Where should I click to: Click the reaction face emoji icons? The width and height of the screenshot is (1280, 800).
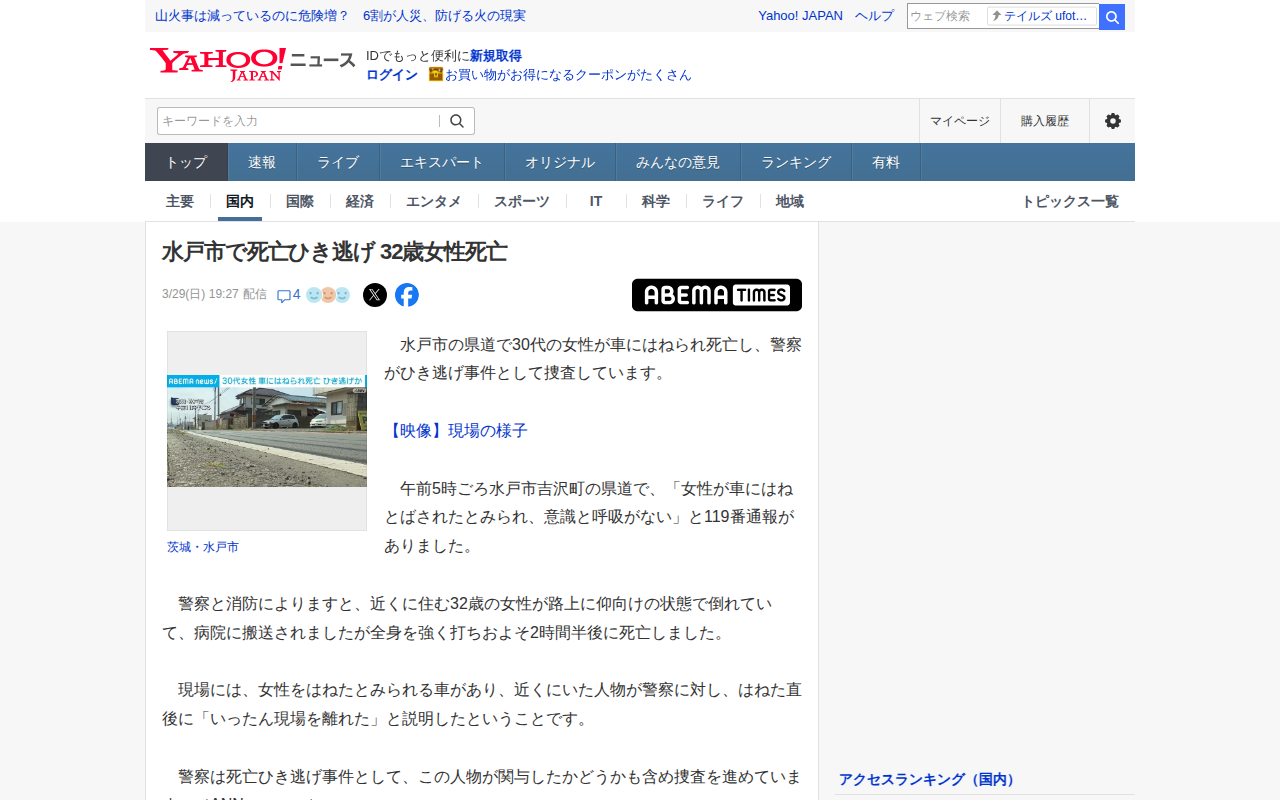(x=328, y=295)
